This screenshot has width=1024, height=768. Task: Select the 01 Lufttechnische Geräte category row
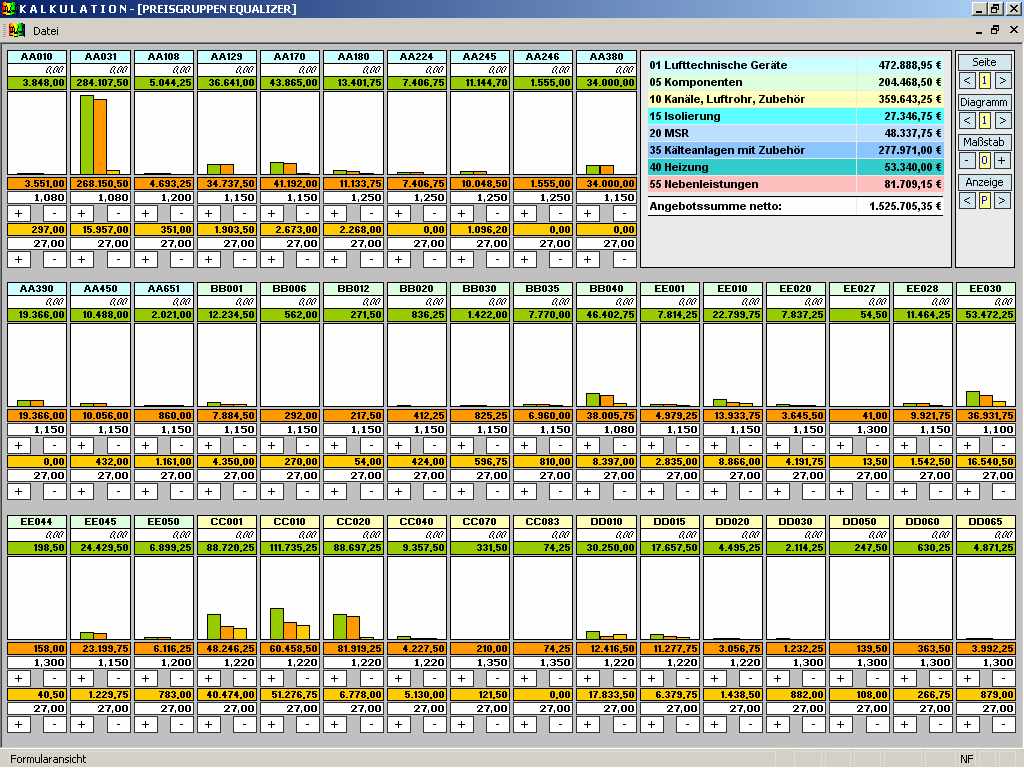tap(795, 65)
